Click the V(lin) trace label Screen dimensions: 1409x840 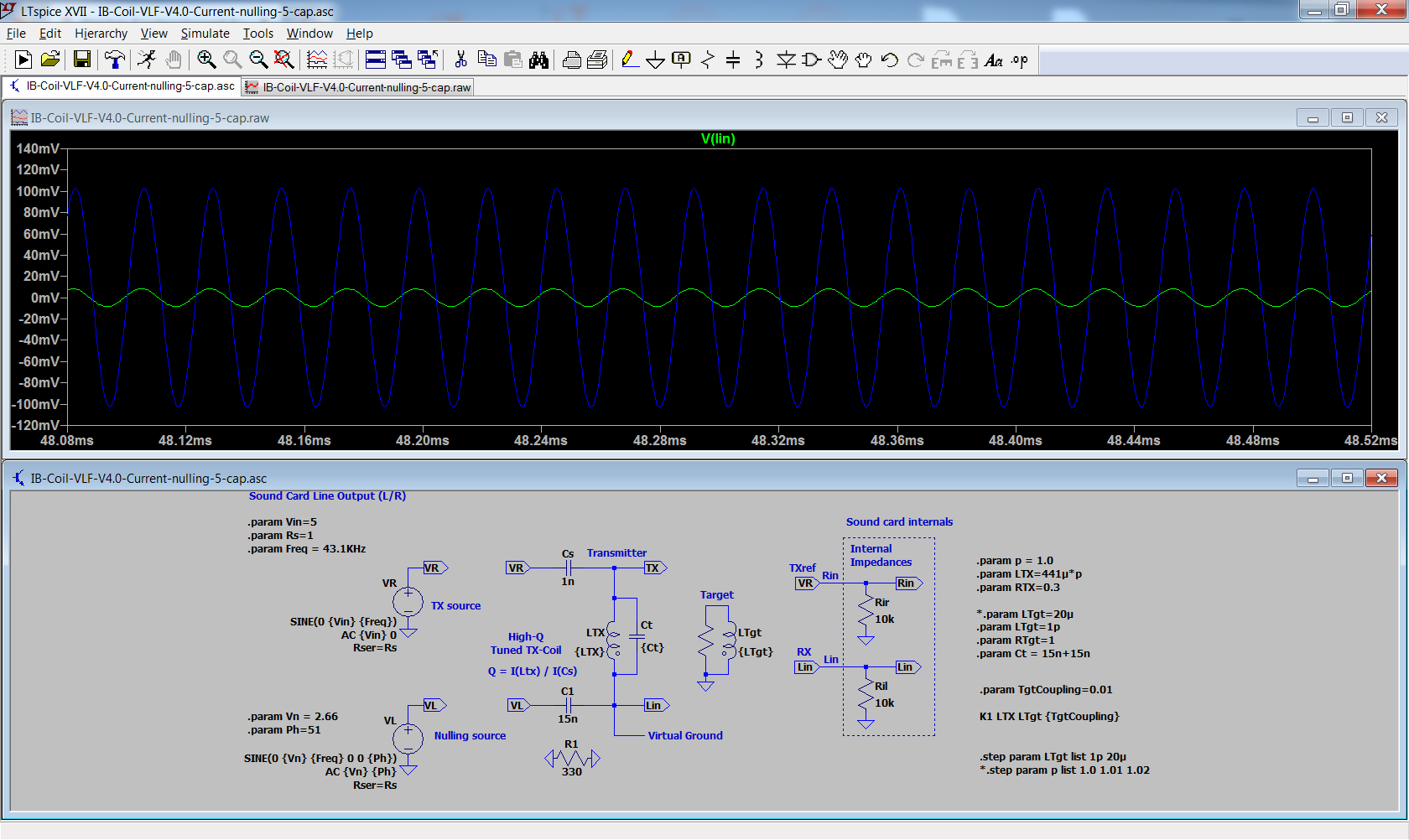pos(718,139)
